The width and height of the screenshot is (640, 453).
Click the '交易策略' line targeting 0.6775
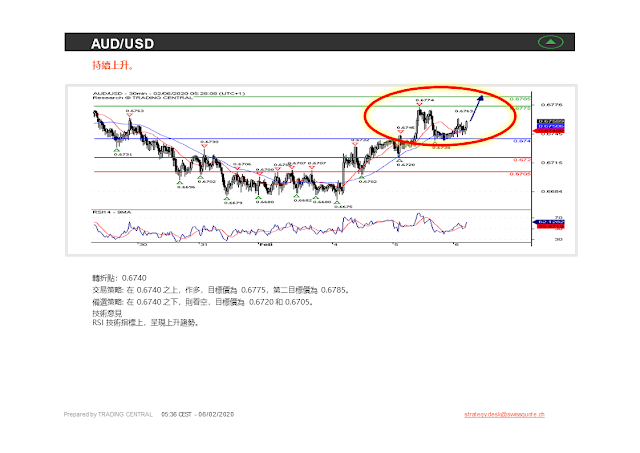[x=221, y=290]
